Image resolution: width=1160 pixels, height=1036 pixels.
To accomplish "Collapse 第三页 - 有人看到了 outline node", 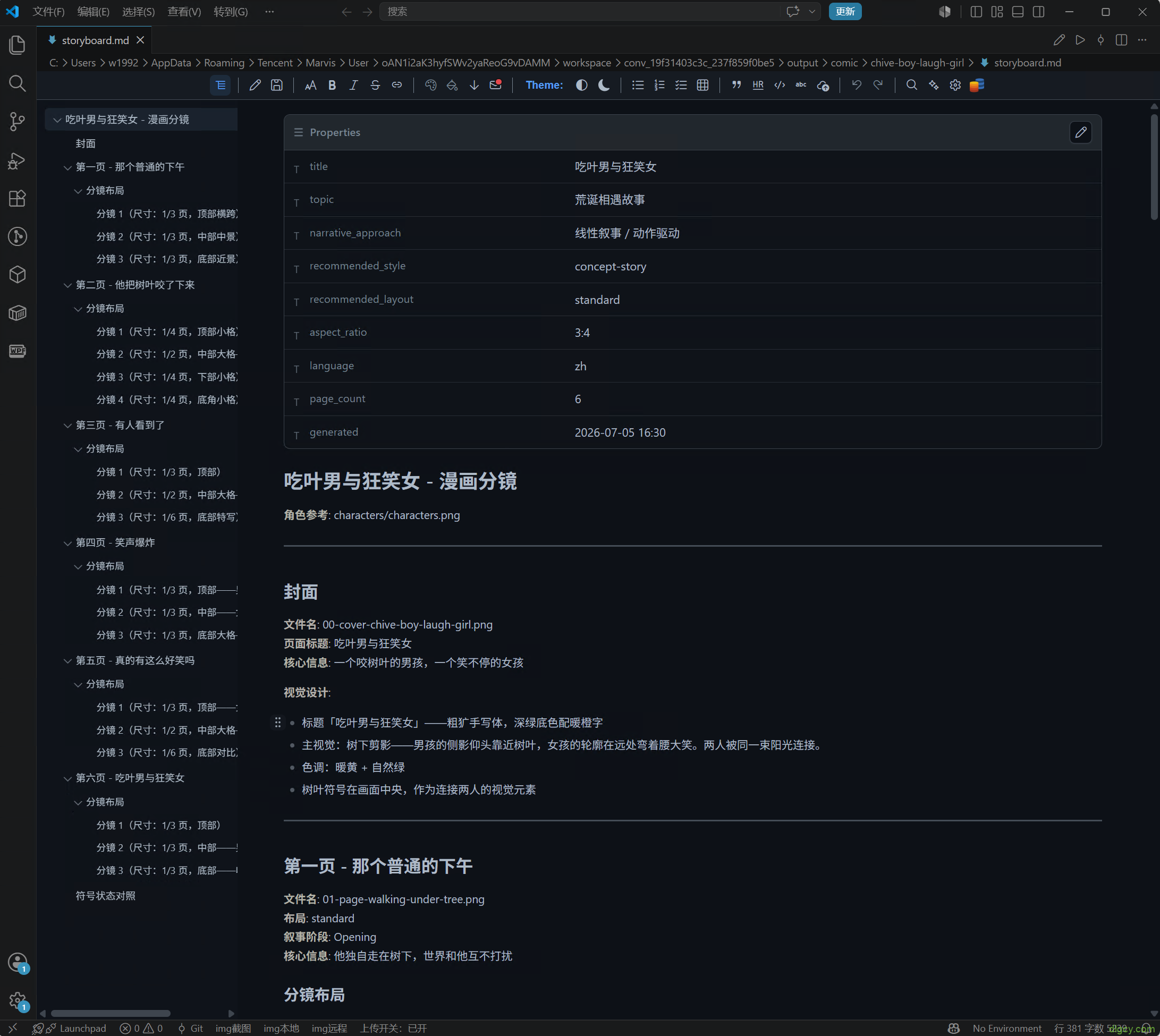I will point(67,426).
